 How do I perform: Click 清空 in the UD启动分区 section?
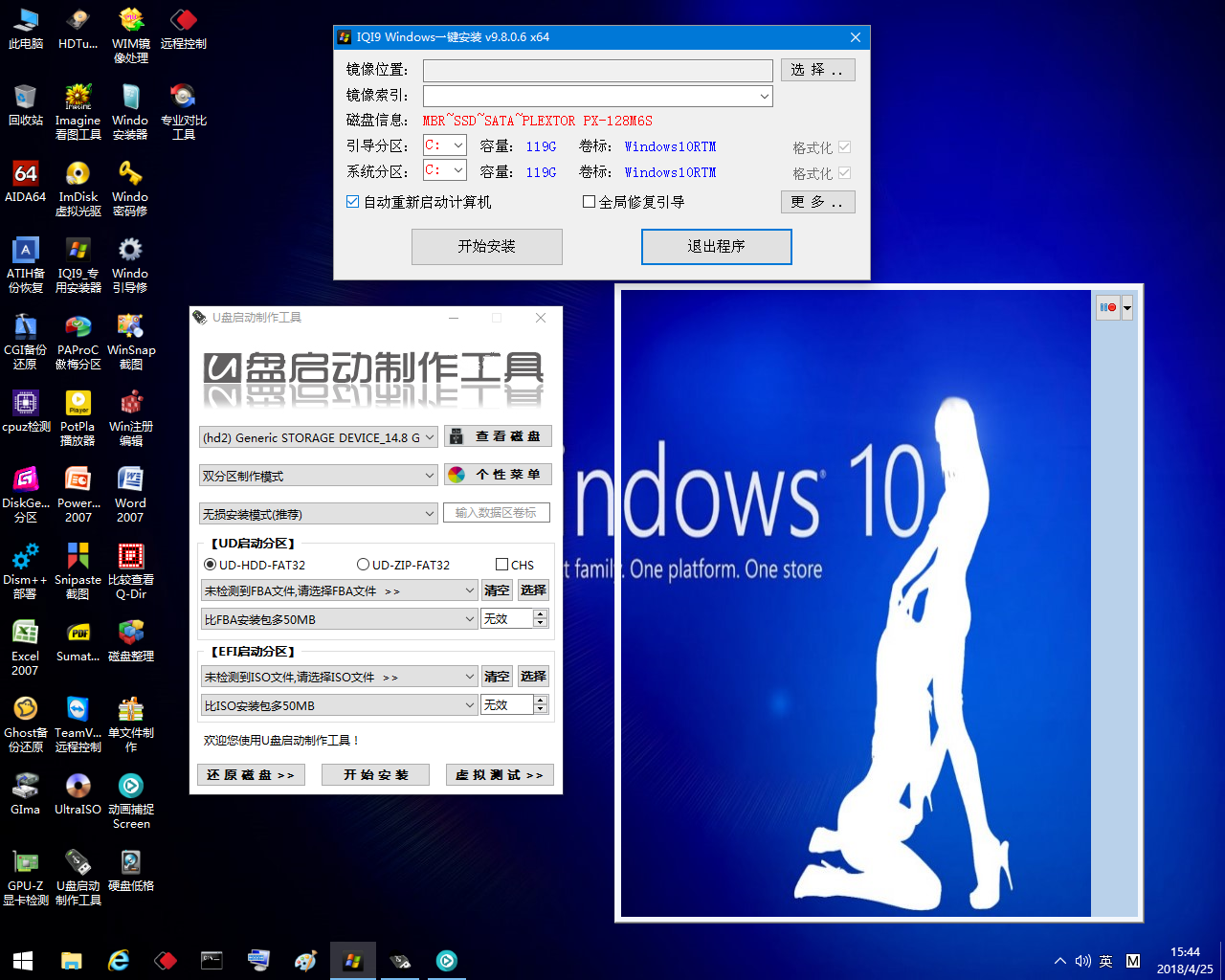pyautogui.click(x=497, y=590)
